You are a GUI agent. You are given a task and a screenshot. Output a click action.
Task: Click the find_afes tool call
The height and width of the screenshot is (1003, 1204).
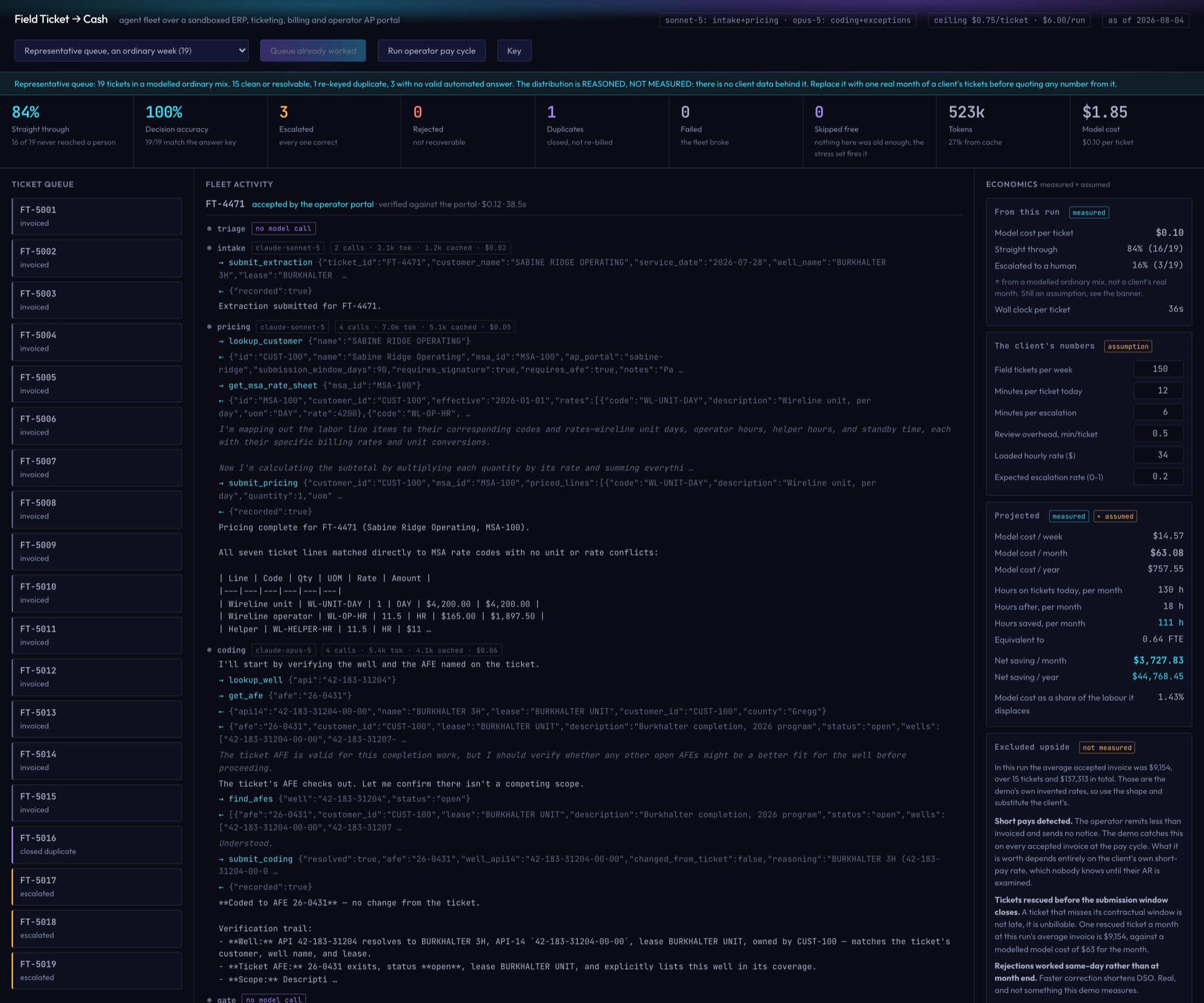(250, 799)
